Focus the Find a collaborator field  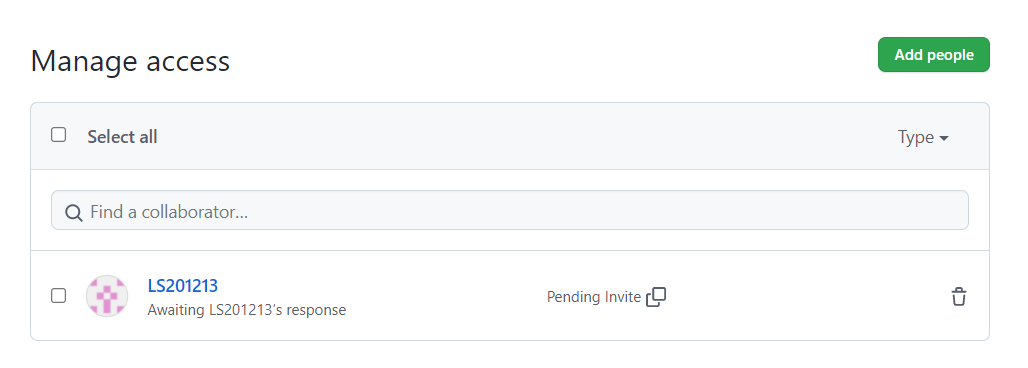[x=509, y=210]
